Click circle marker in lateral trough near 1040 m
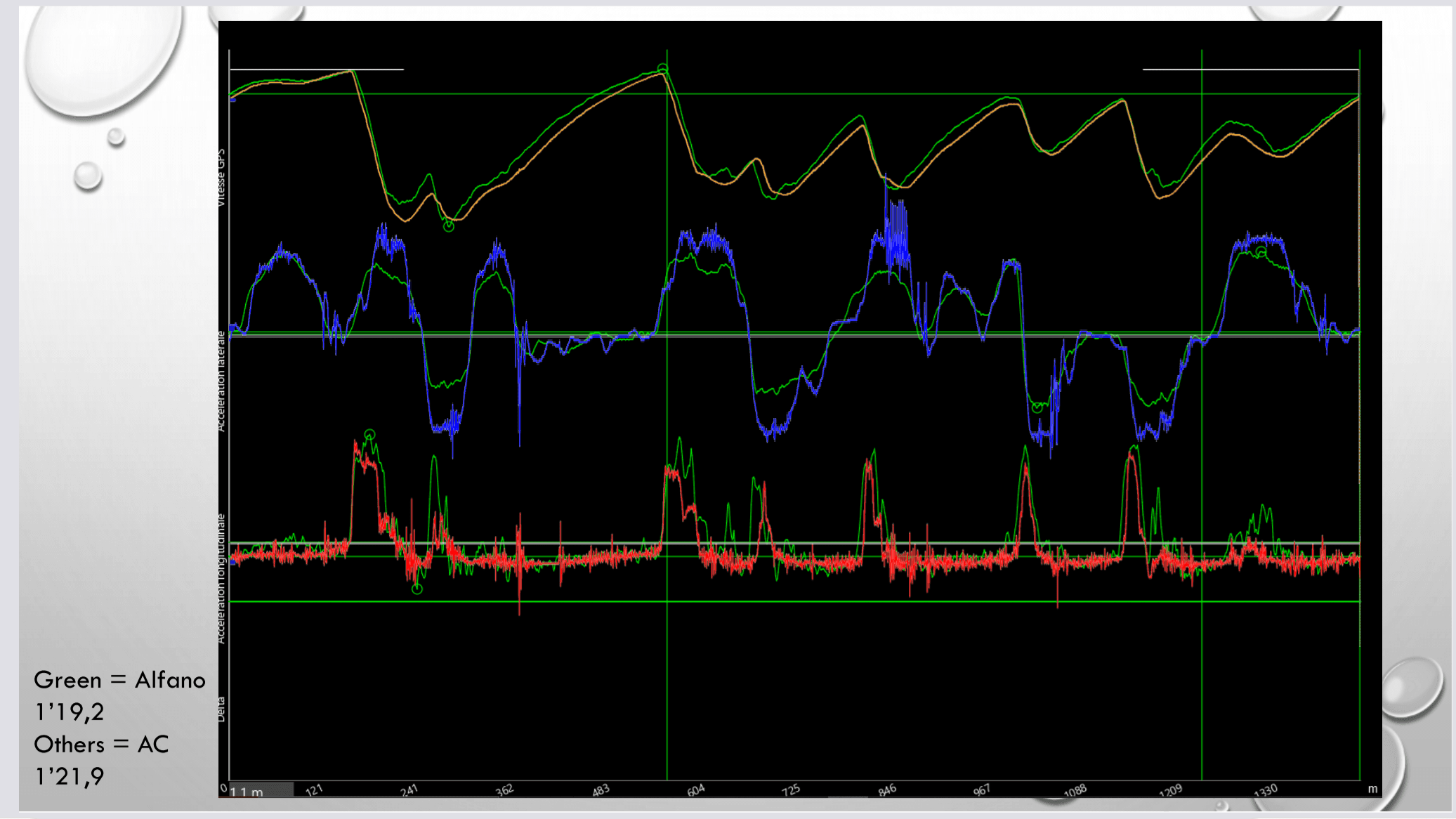 click(x=1037, y=407)
